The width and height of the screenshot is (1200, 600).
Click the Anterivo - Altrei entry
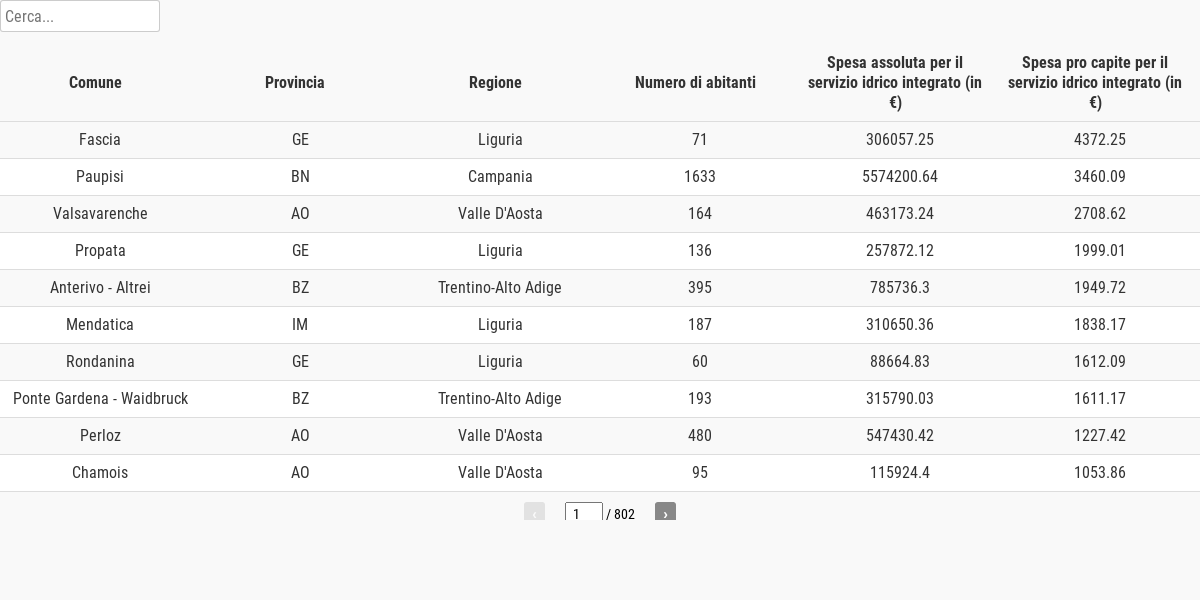(x=100, y=288)
